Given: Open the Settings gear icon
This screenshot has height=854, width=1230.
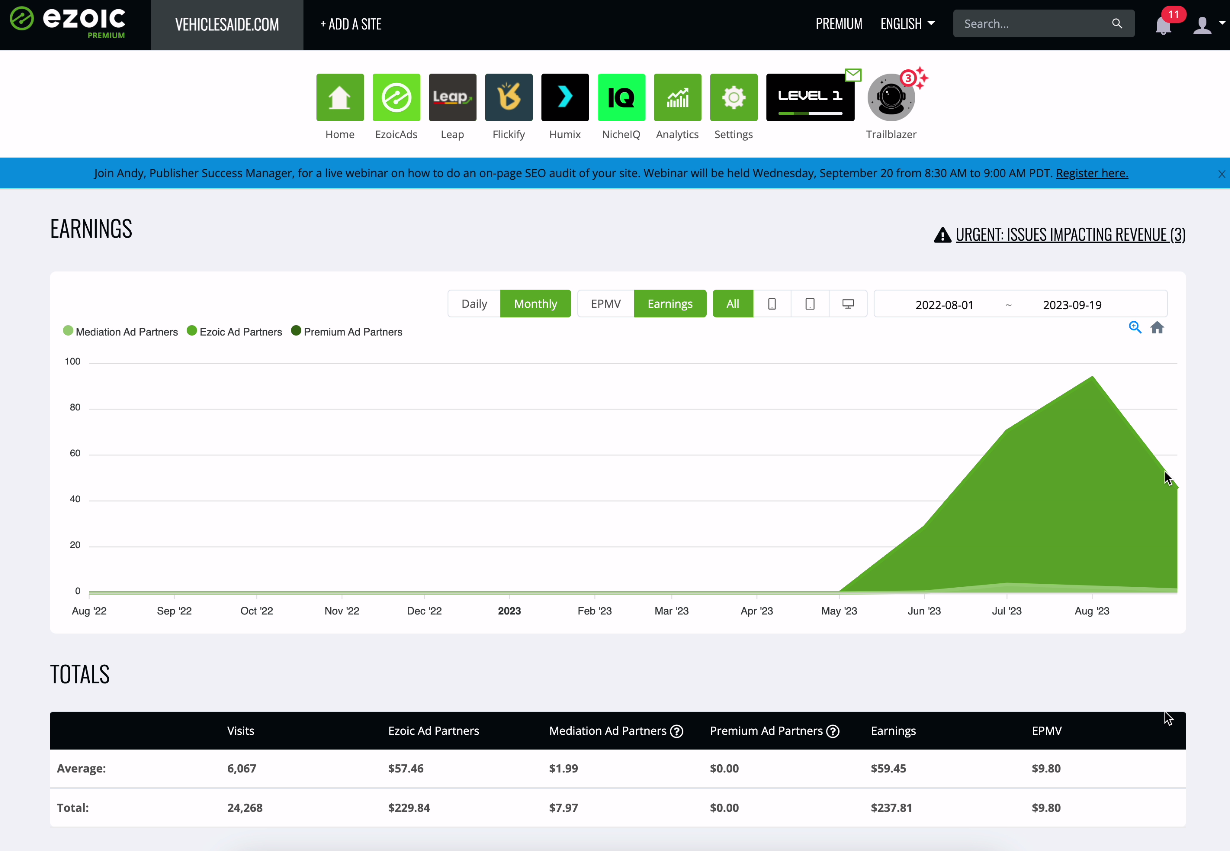Looking at the screenshot, I should click(x=733, y=97).
